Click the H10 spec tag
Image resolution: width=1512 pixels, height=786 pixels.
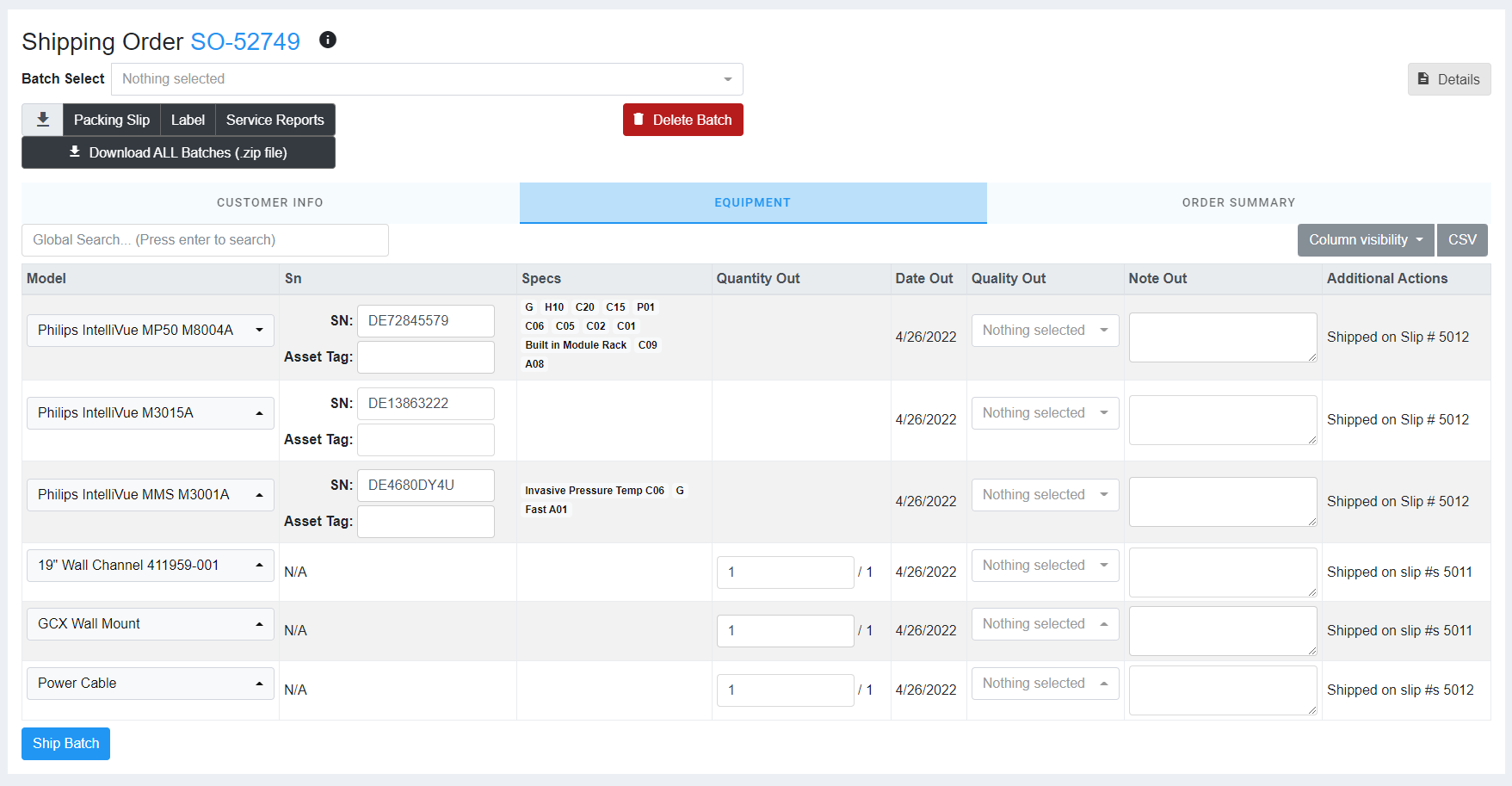pyautogui.click(x=554, y=307)
